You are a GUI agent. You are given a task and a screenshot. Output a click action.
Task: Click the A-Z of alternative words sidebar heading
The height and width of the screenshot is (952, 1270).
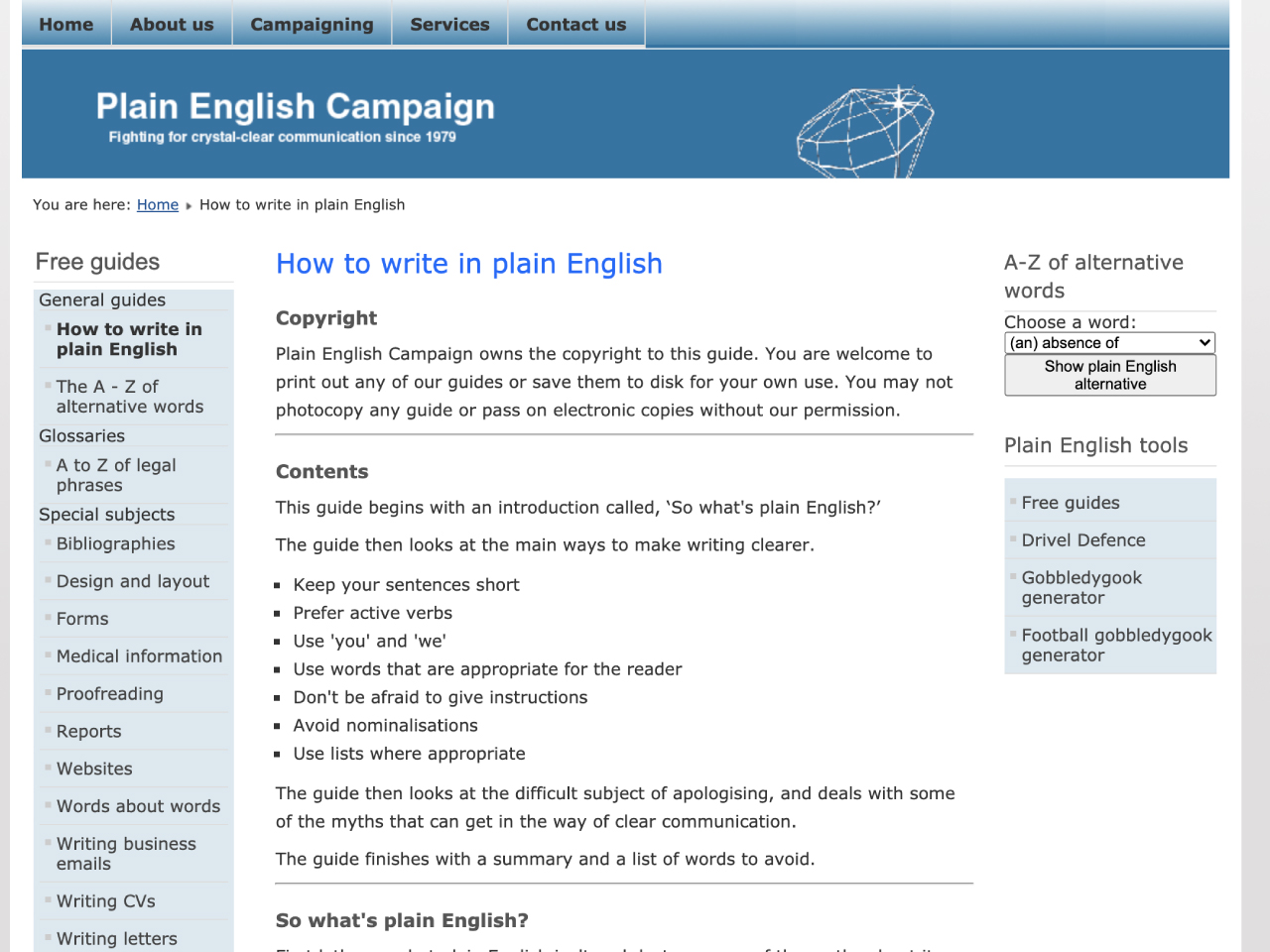pyautogui.click(x=1093, y=277)
